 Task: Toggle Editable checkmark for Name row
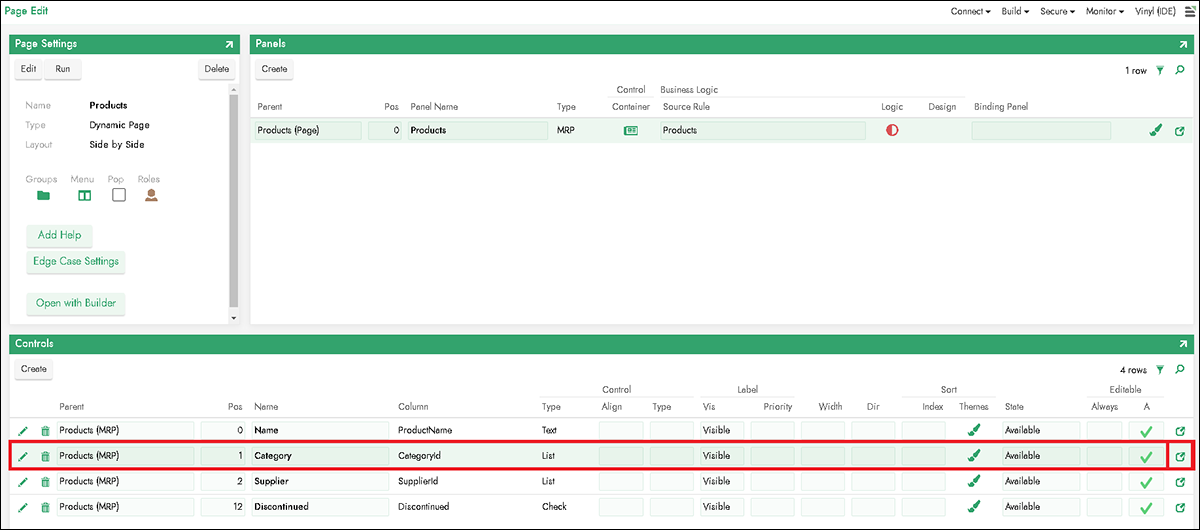tap(1146, 431)
